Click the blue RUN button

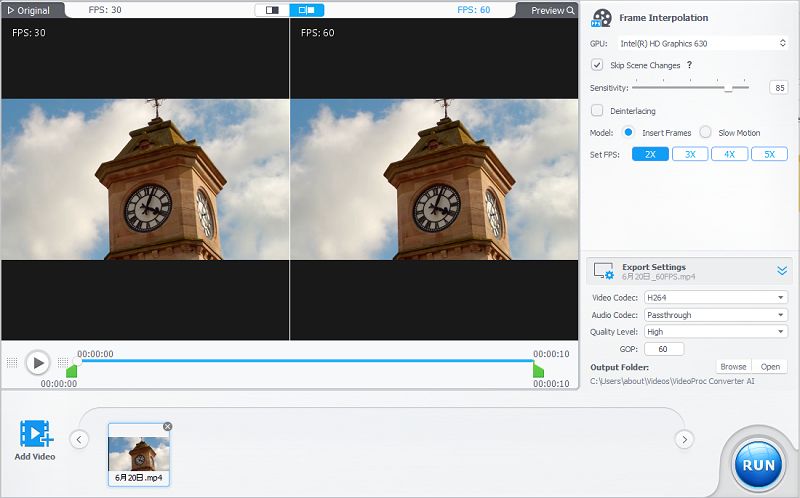click(758, 465)
